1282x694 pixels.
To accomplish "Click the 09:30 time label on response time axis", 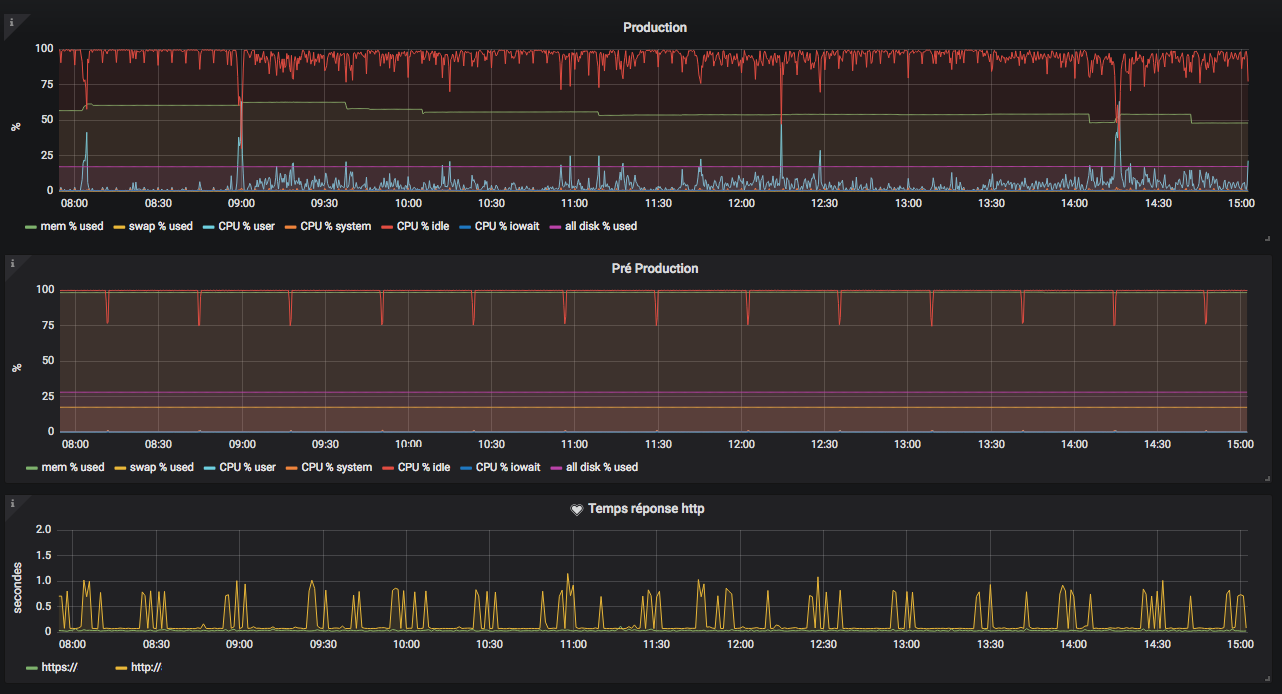I will pyautogui.click(x=324, y=644).
